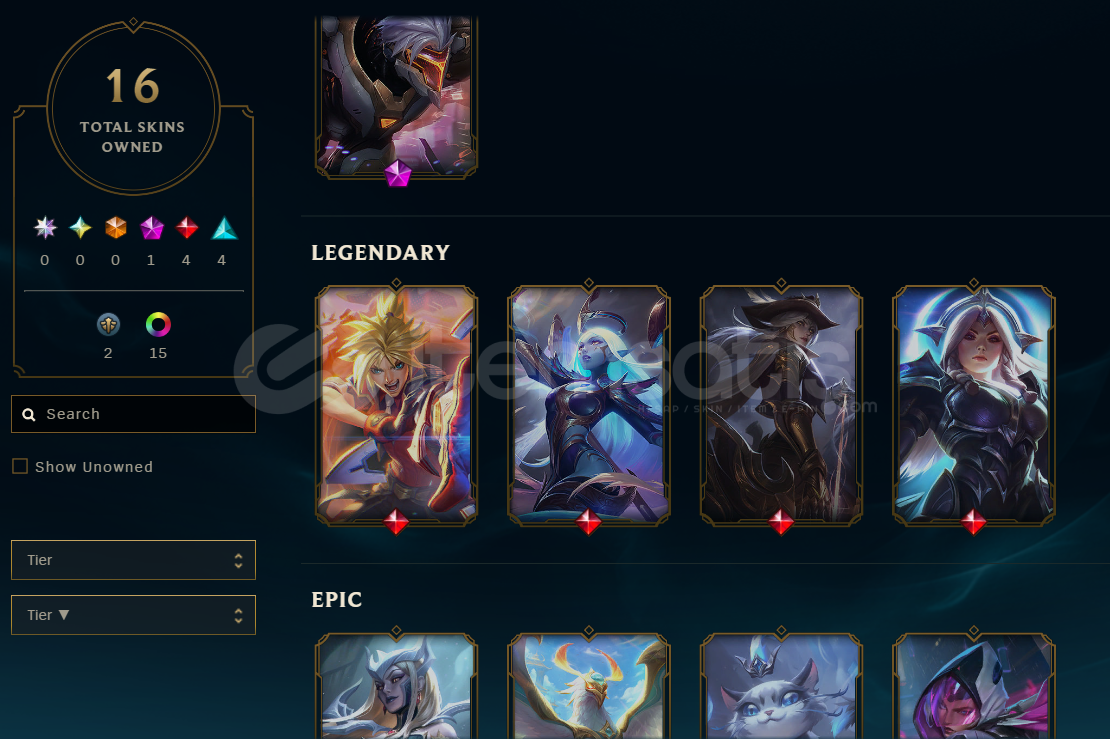Click the Transcendent star gem icon
This screenshot has height=739, width=1110.
tap(45, 228)
